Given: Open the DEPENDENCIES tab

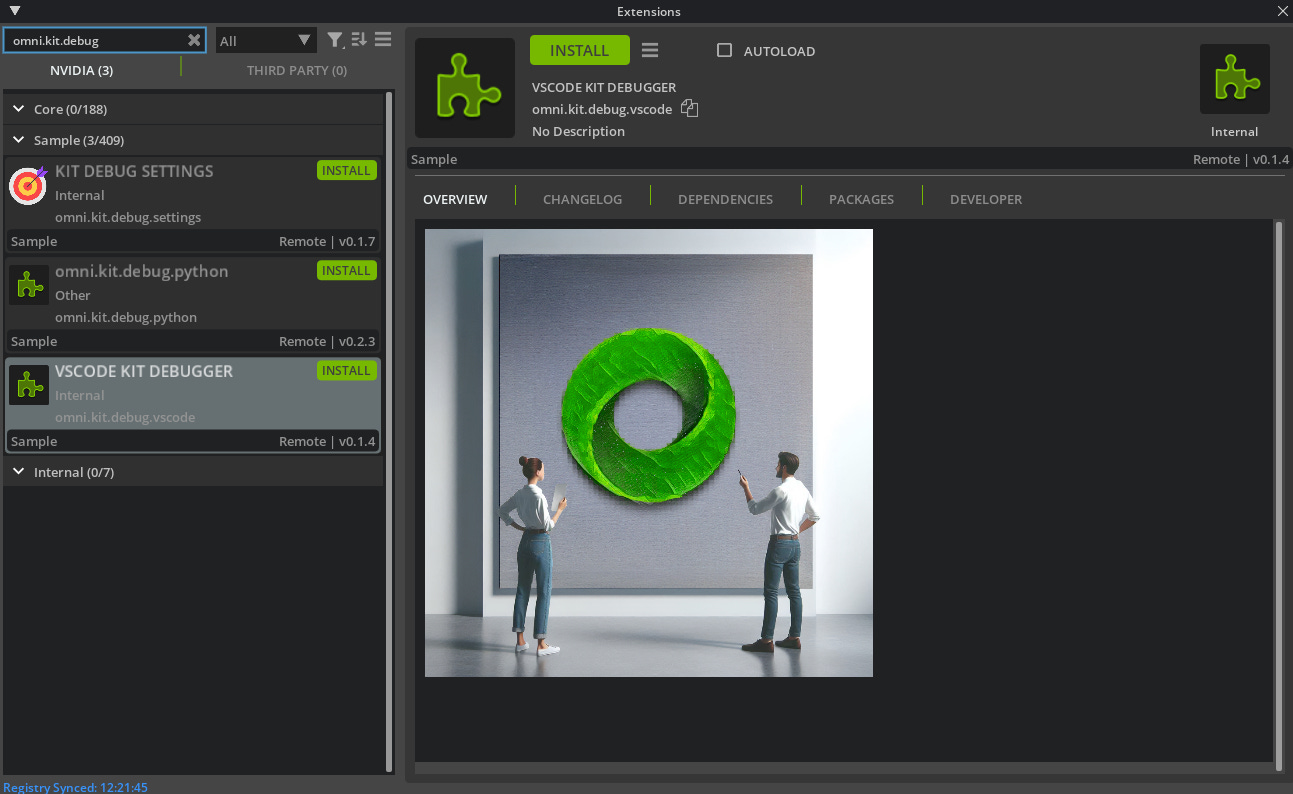Looking at the screenshot, I should click(x=725, y=199).
